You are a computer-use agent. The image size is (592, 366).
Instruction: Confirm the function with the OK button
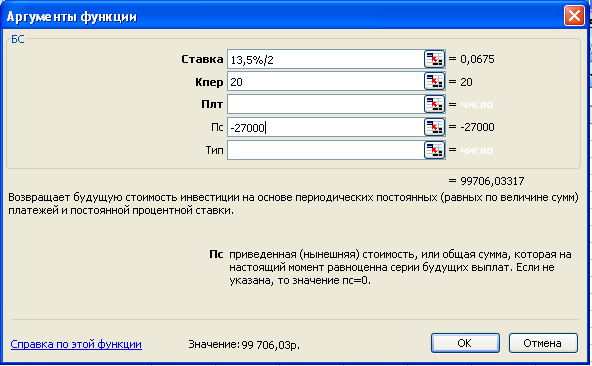[x=465, y=343]
